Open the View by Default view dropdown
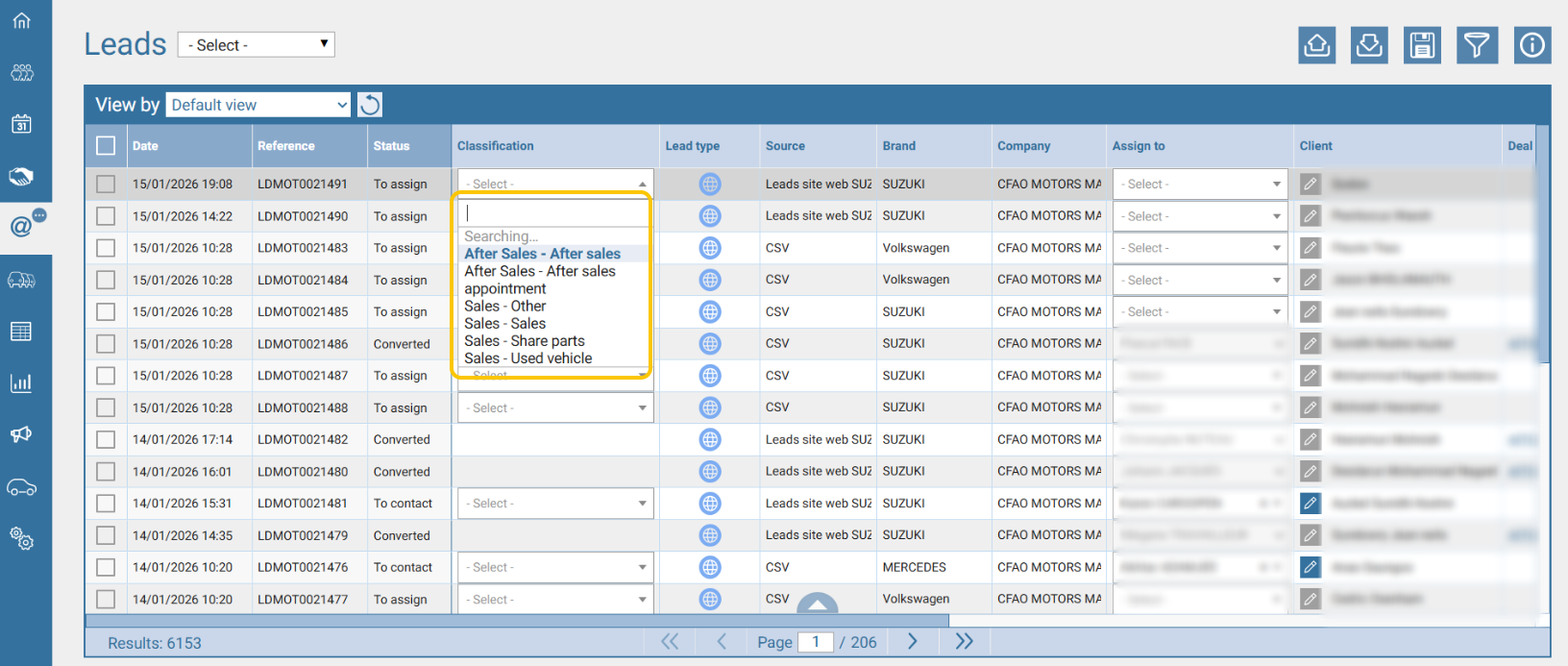Image resolution: width=1568 pixels, height=666 pixels. coord(259,105)
